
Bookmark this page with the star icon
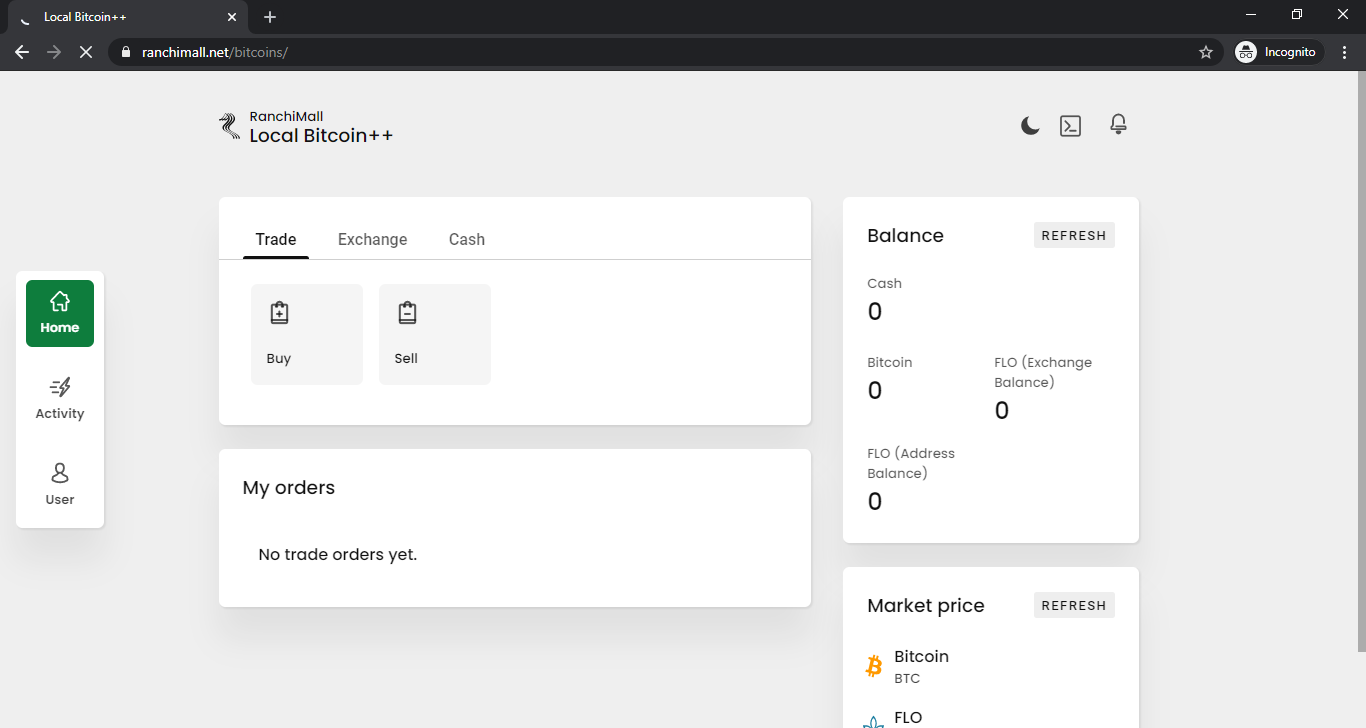[1205, 52]
